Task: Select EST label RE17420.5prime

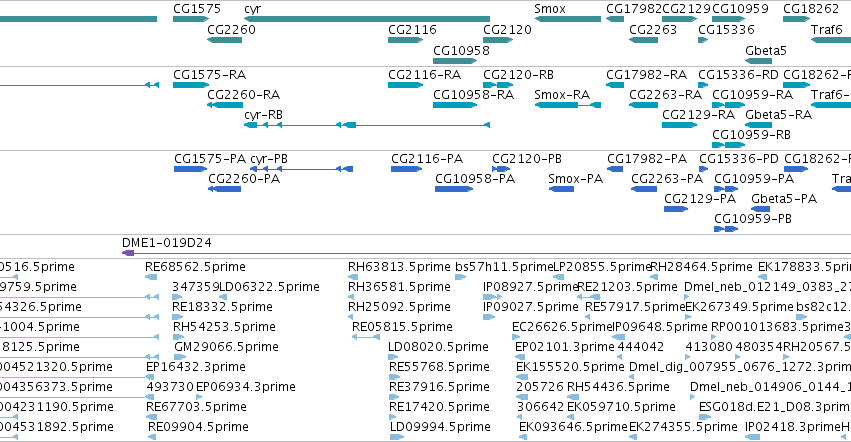Action: click(x=439, y=407)
